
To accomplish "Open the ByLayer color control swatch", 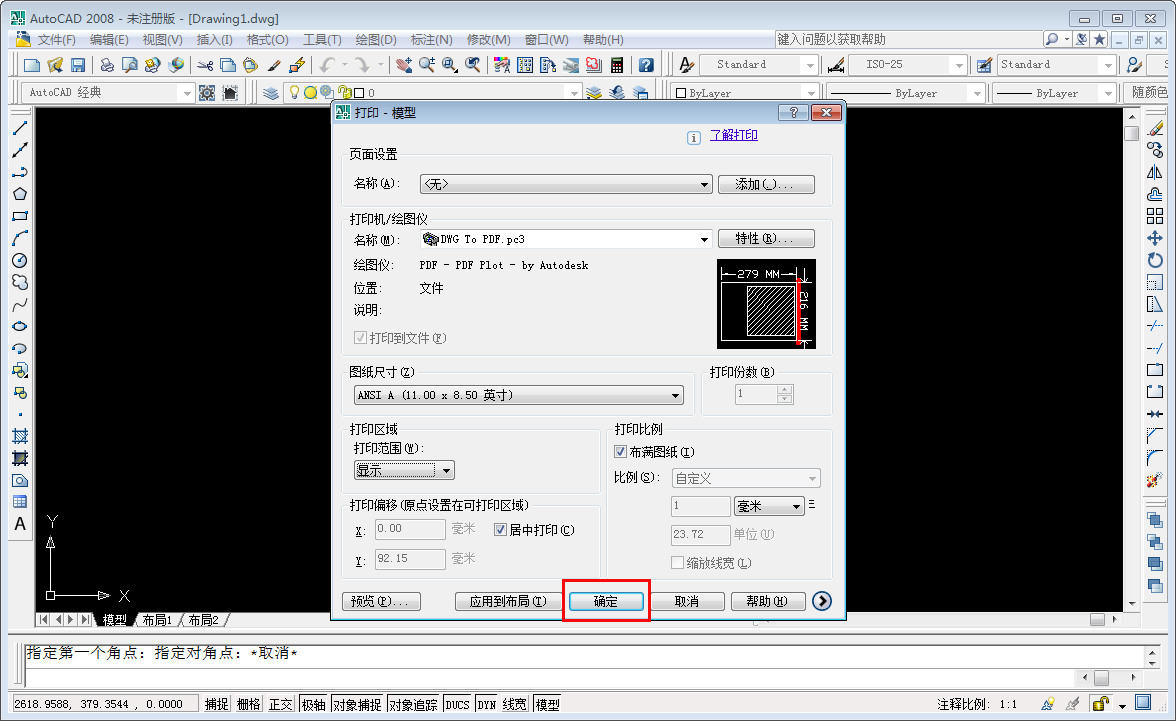I will [745, 91].
